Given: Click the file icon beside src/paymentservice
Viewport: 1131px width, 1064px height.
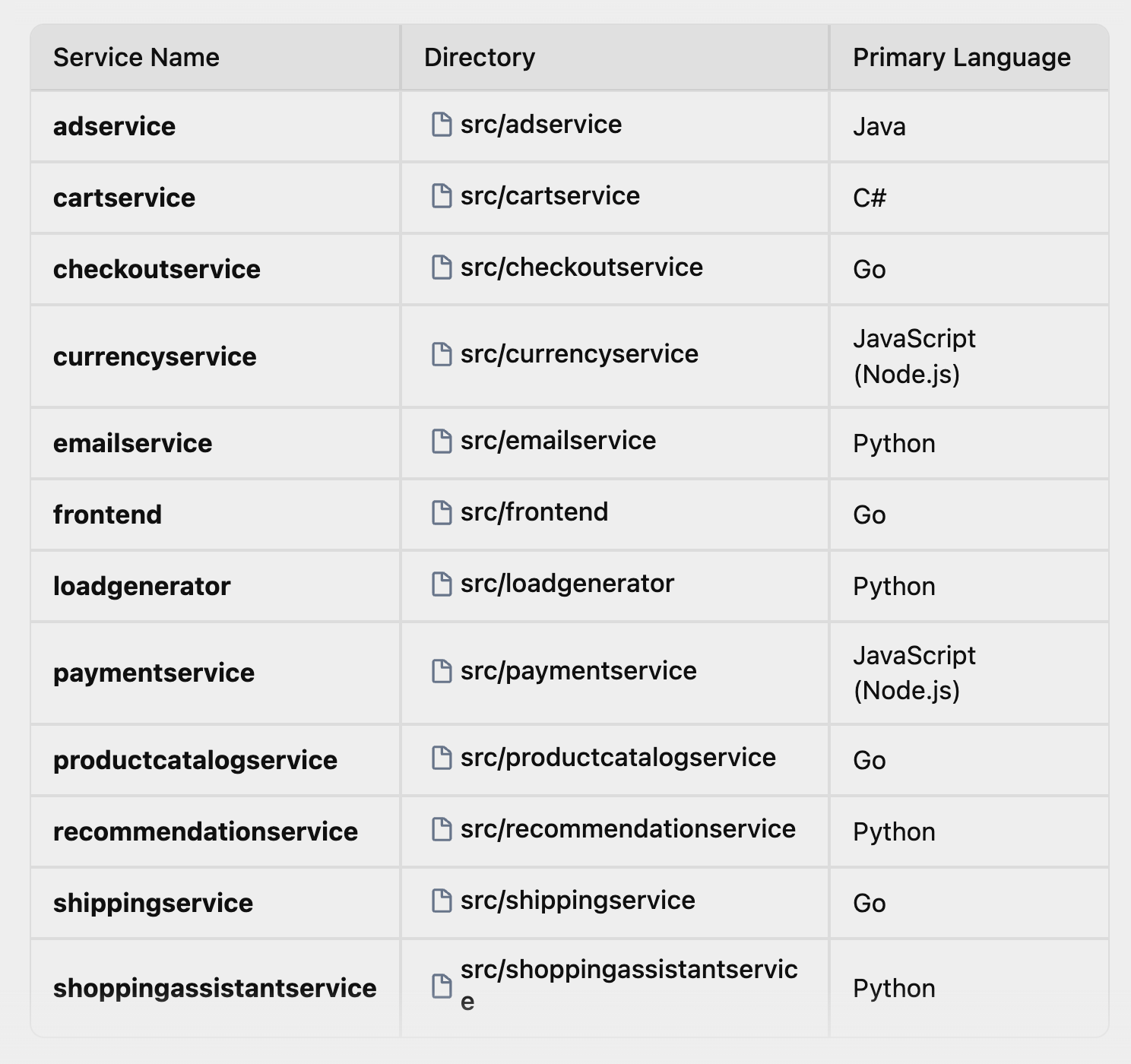Looking at the screenshot, I should 442,671.
